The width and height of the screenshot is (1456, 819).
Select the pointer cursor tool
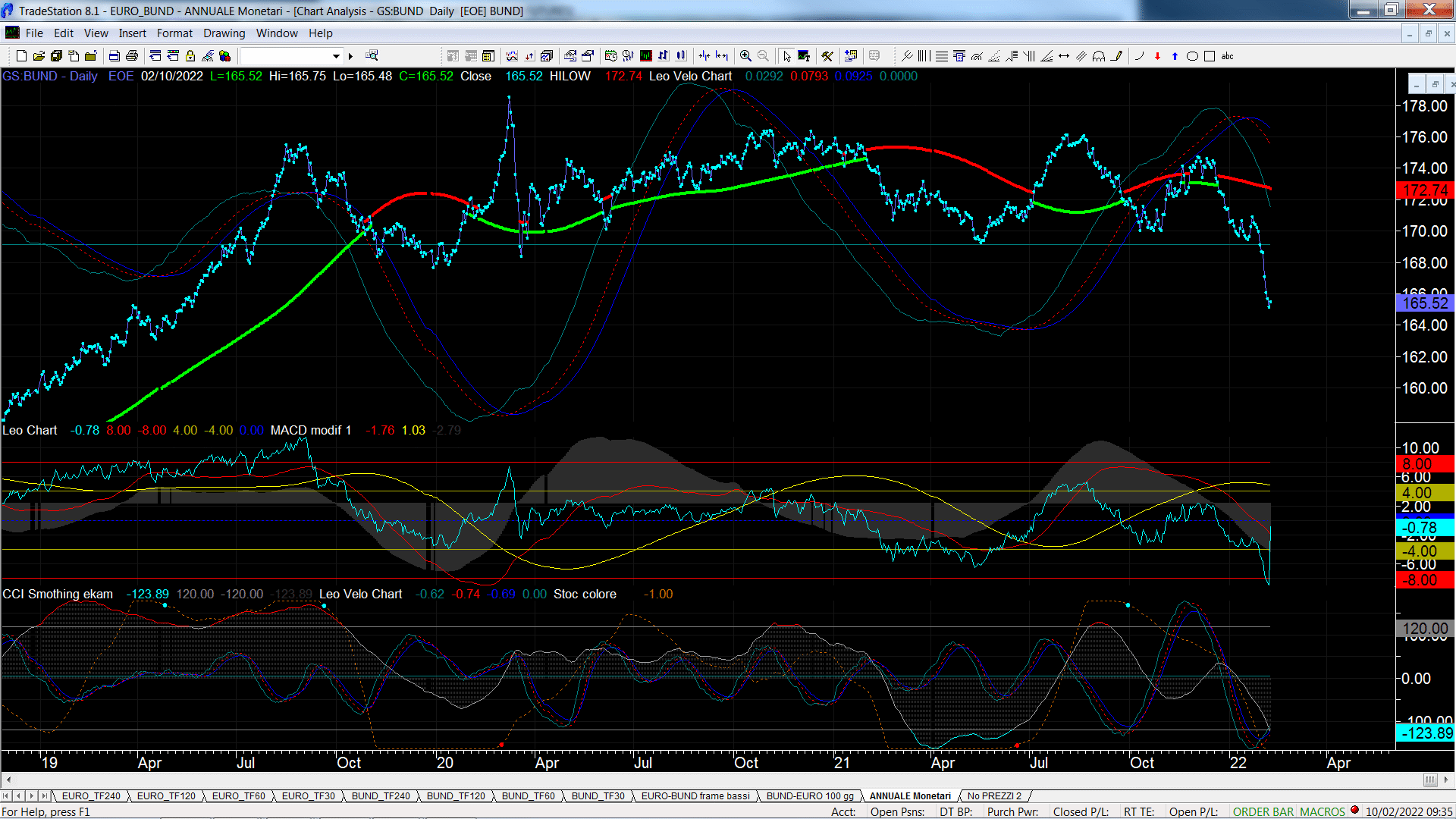pyautogui.click(x=786, y=56)
